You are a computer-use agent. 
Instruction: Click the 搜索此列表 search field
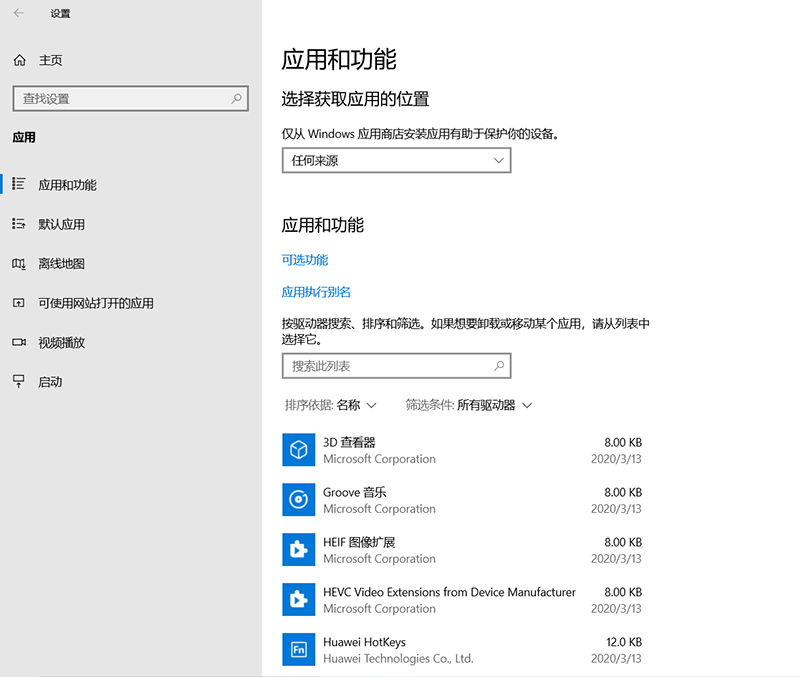(x=385, y=367)
